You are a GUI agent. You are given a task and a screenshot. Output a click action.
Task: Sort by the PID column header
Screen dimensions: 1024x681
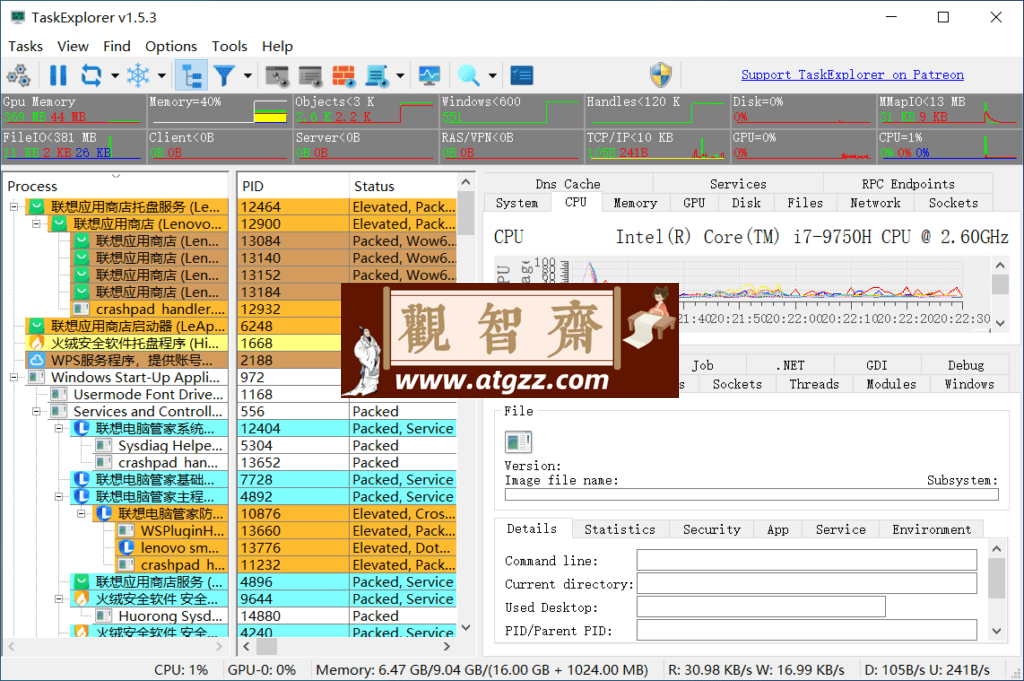293,186
